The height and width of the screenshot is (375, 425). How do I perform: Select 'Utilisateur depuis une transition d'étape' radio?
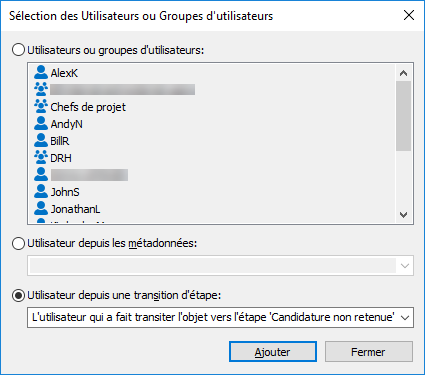pyautogui.click(x=18, y=295)
